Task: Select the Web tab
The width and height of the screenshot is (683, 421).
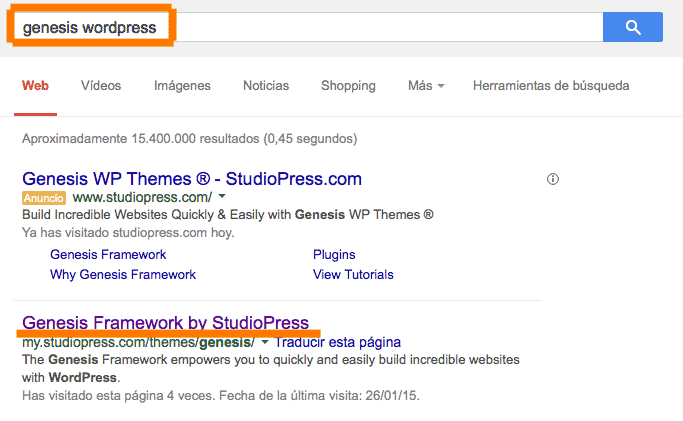Action: pos(35,86)
